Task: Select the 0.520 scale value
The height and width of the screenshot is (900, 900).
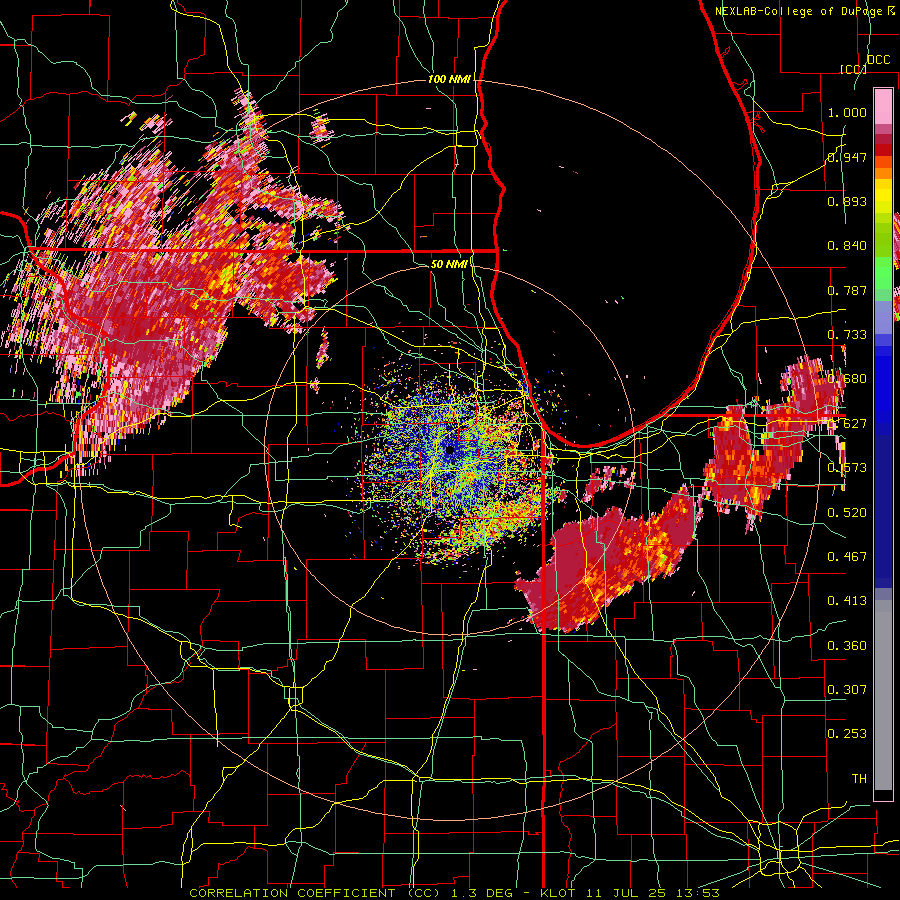Action: (847, 513)
